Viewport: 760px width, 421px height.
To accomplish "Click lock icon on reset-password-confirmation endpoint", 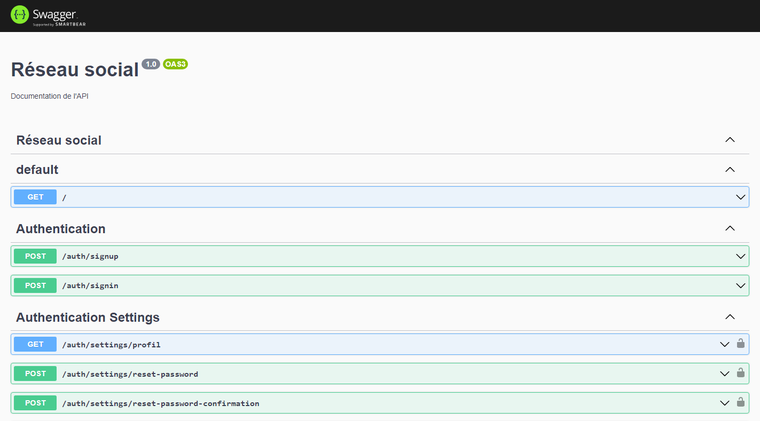I will tap(741, 403).
